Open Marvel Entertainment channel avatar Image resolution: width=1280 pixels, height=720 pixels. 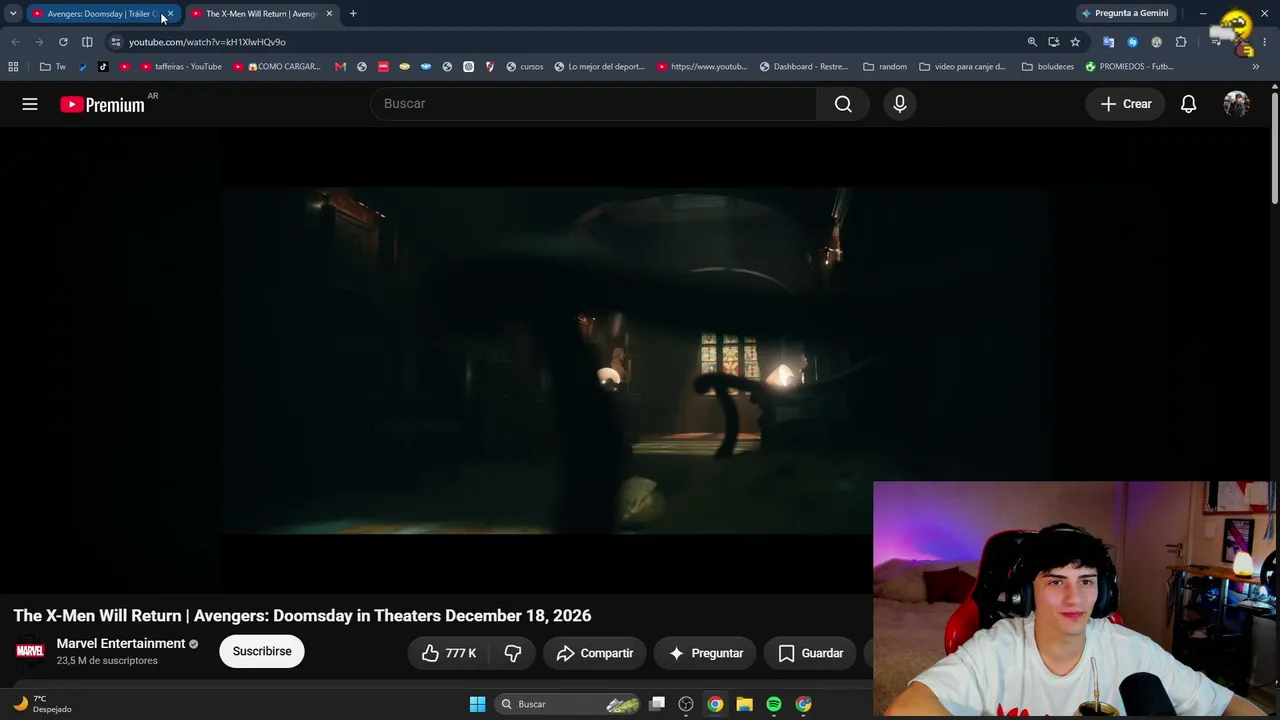click(30, 651)
